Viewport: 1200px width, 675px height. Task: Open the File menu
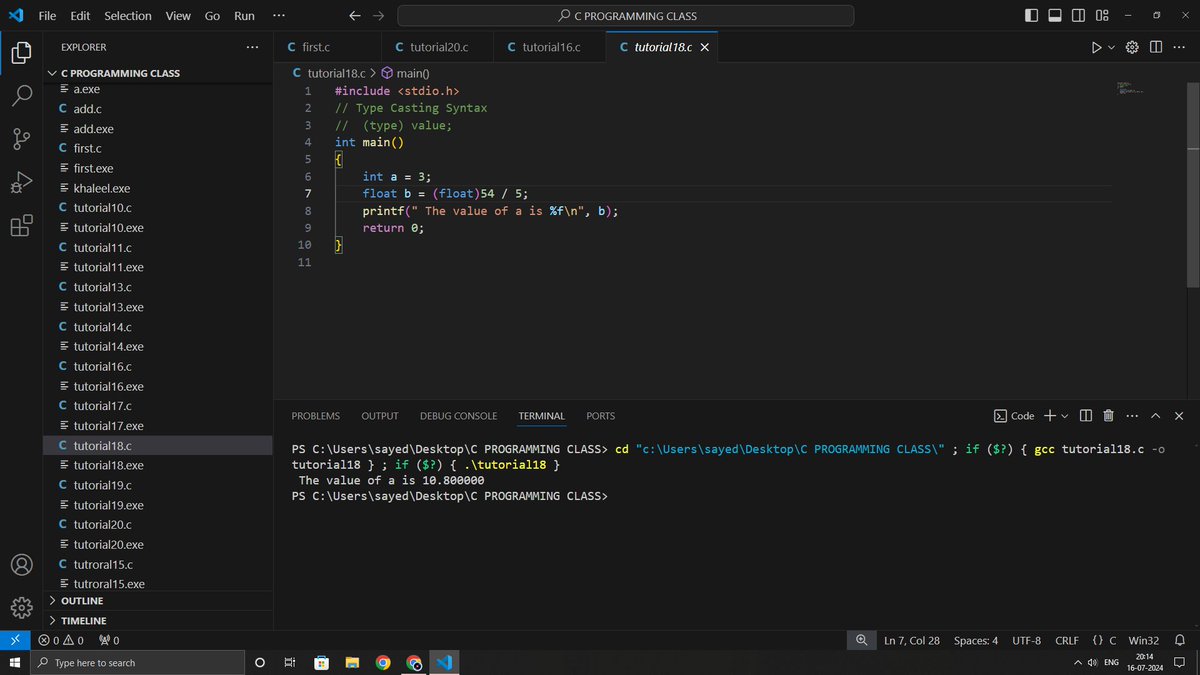pyautogui.click(x=47, y=16)
